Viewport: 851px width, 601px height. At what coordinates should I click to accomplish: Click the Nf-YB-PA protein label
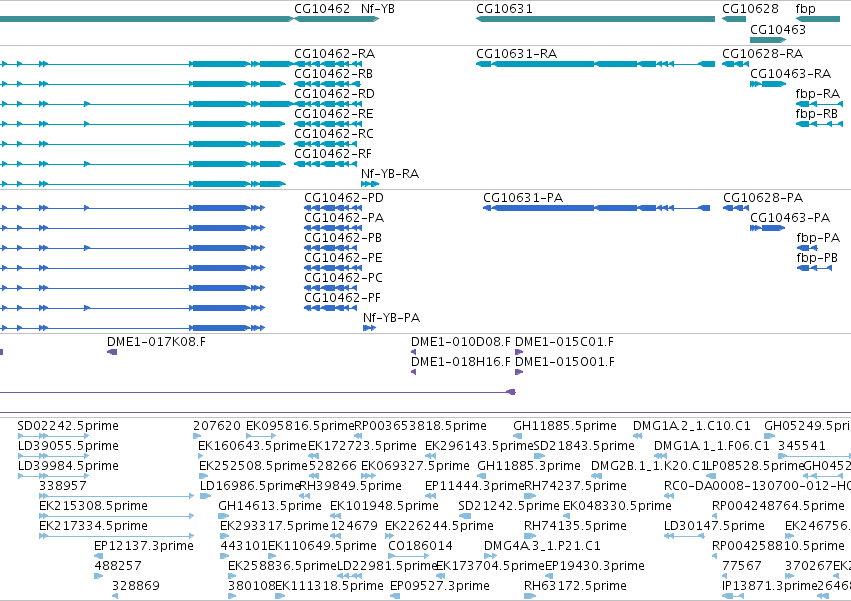pyautogui.click(x=391, y=318)
